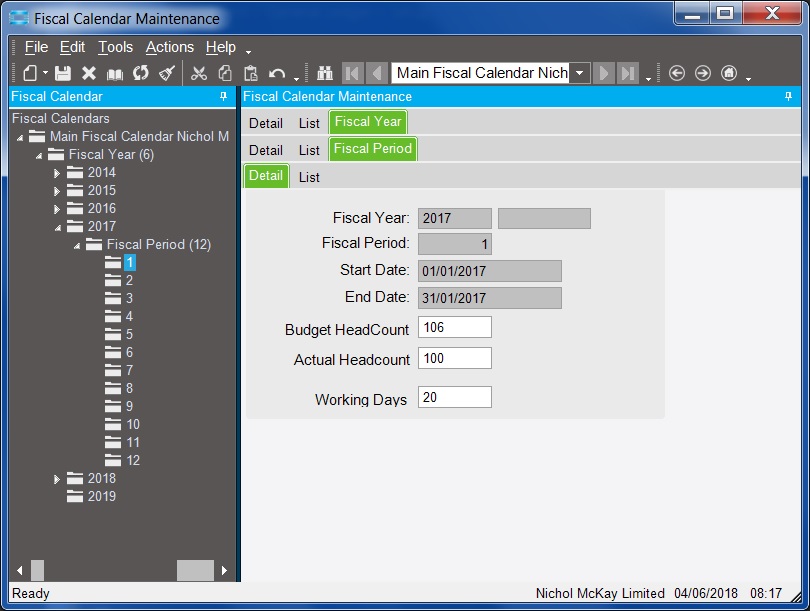Select fiscal period 5 in the tree
Screen dimensions: 810x611
coord(129,334)
